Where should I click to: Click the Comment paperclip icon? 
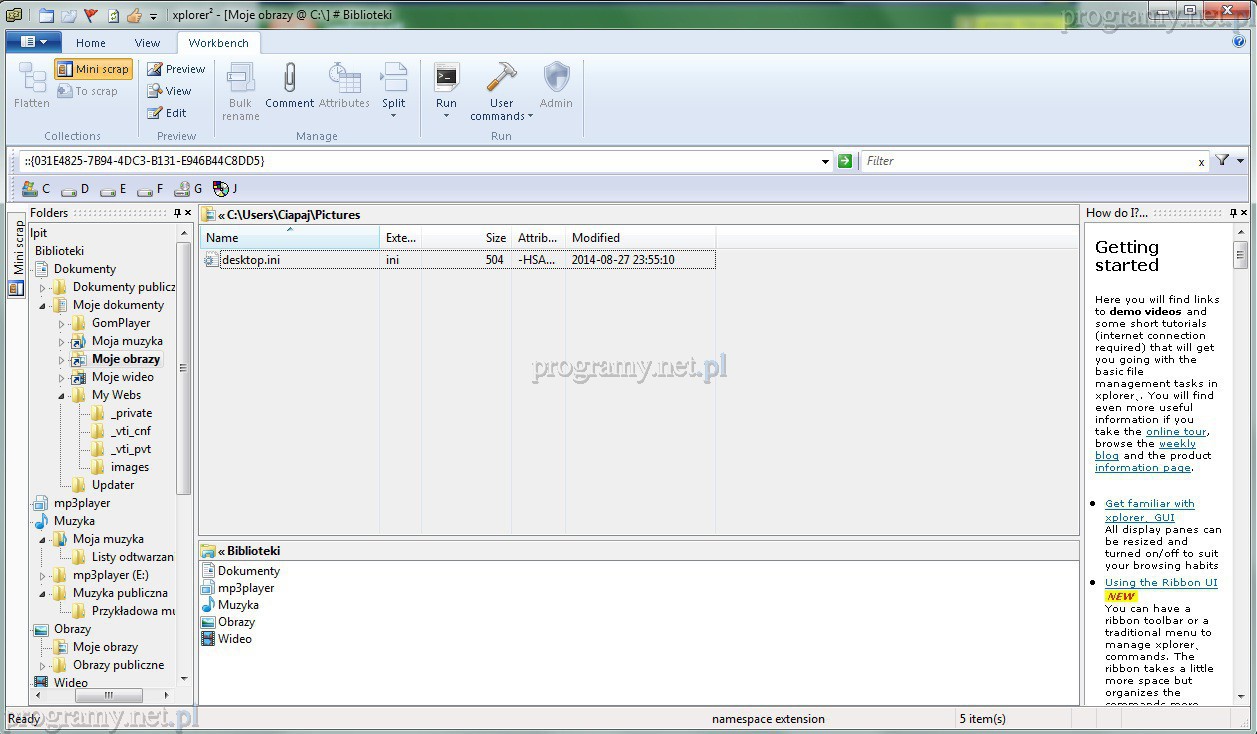[289, 79]
